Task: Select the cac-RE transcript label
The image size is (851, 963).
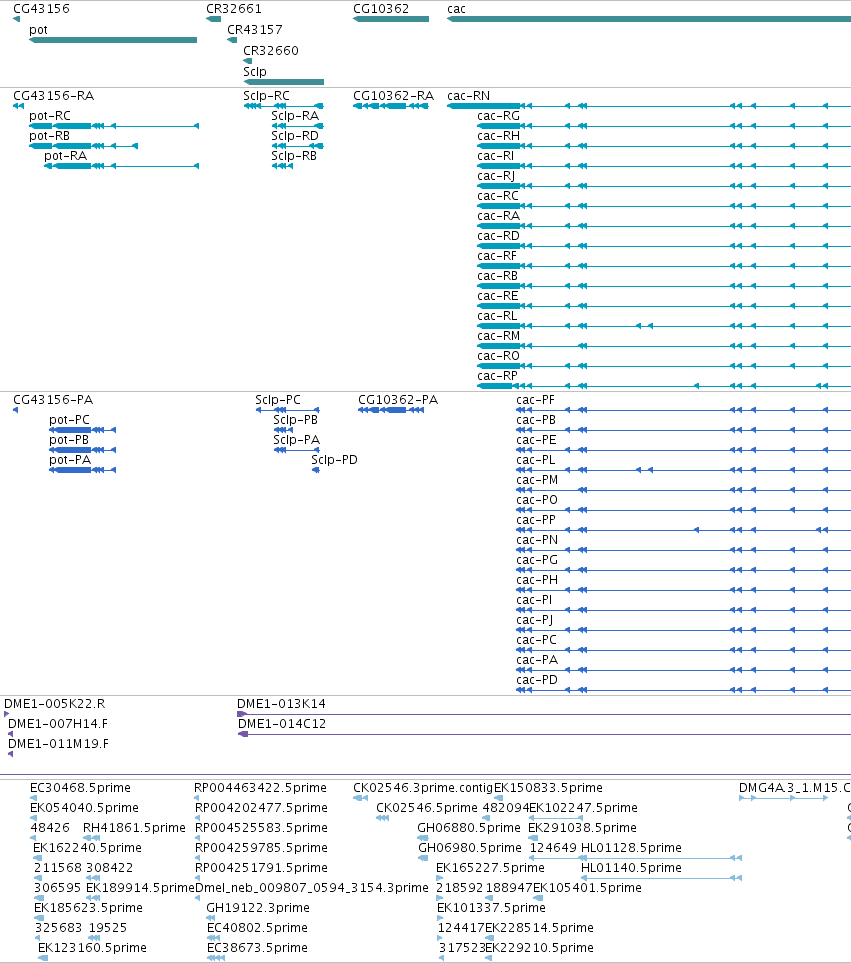Action: point(498,296)
